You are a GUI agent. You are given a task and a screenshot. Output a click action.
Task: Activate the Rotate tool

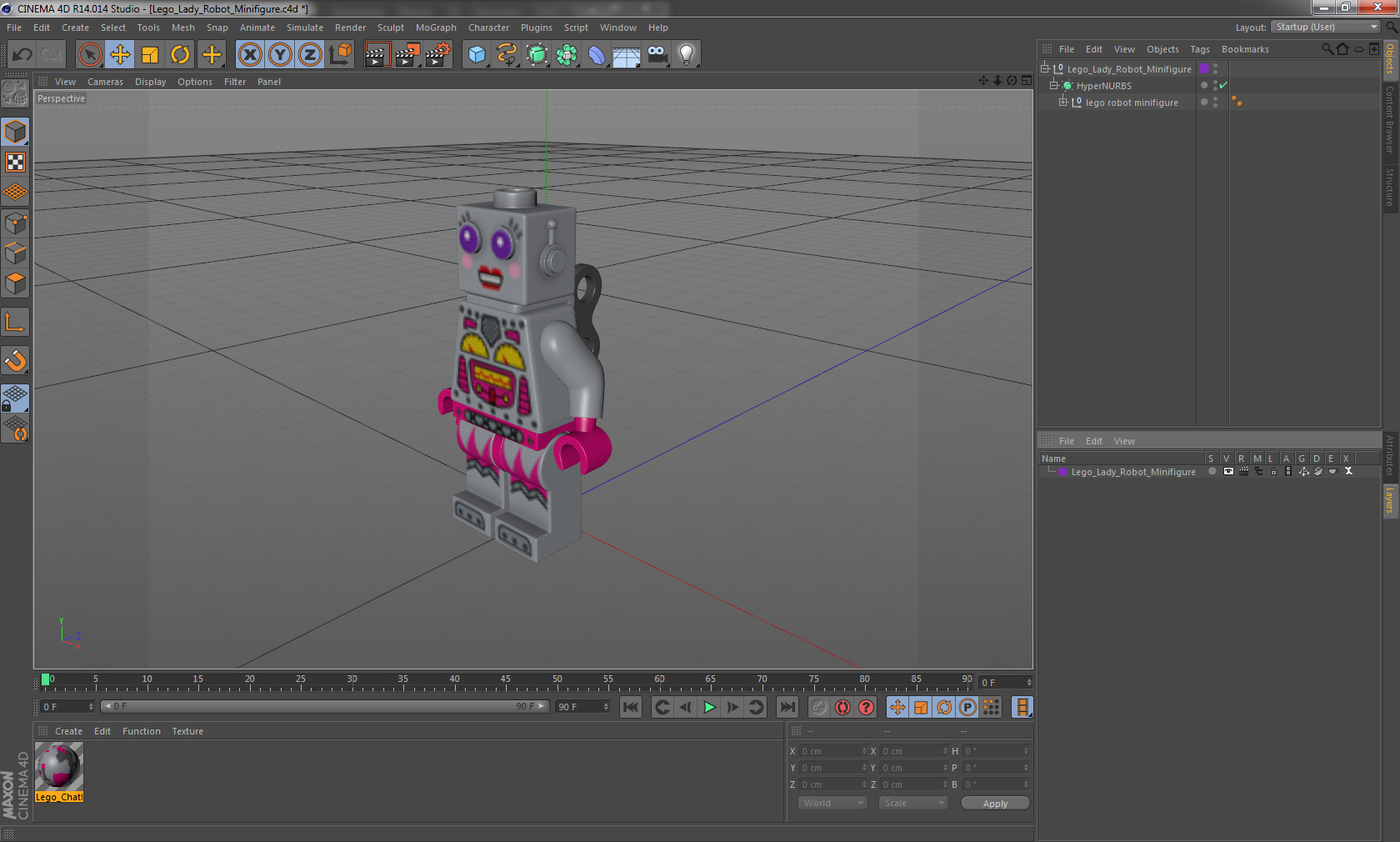tap(180, 55)
